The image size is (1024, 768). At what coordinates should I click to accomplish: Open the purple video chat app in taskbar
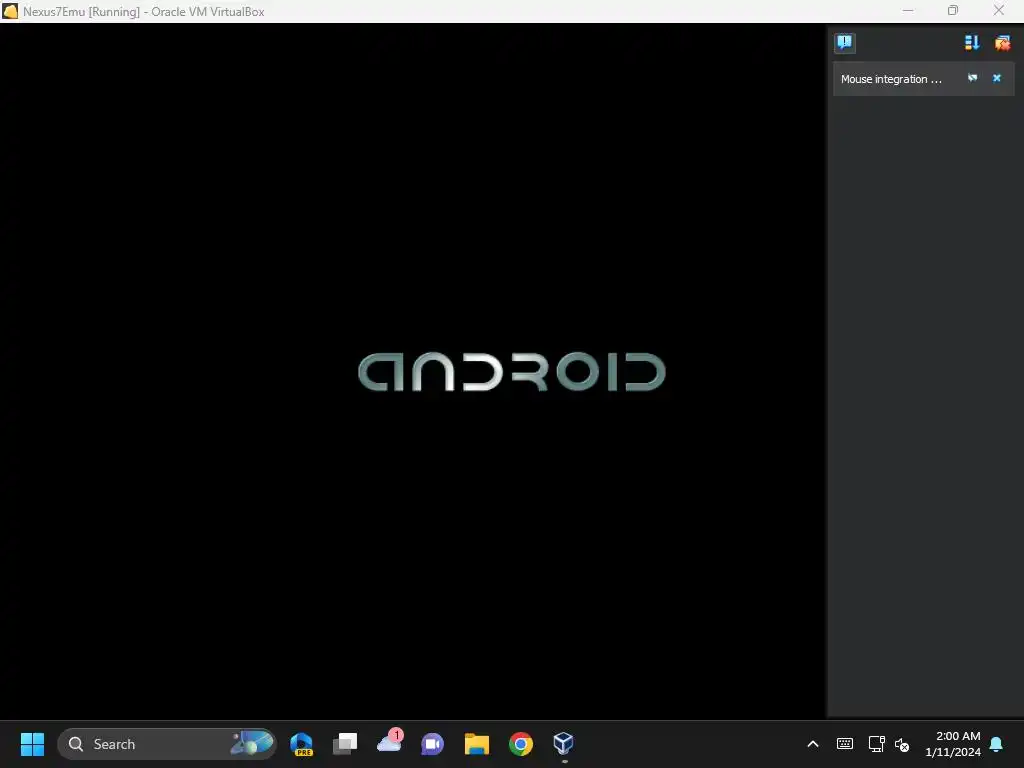(x=432, y=744)
